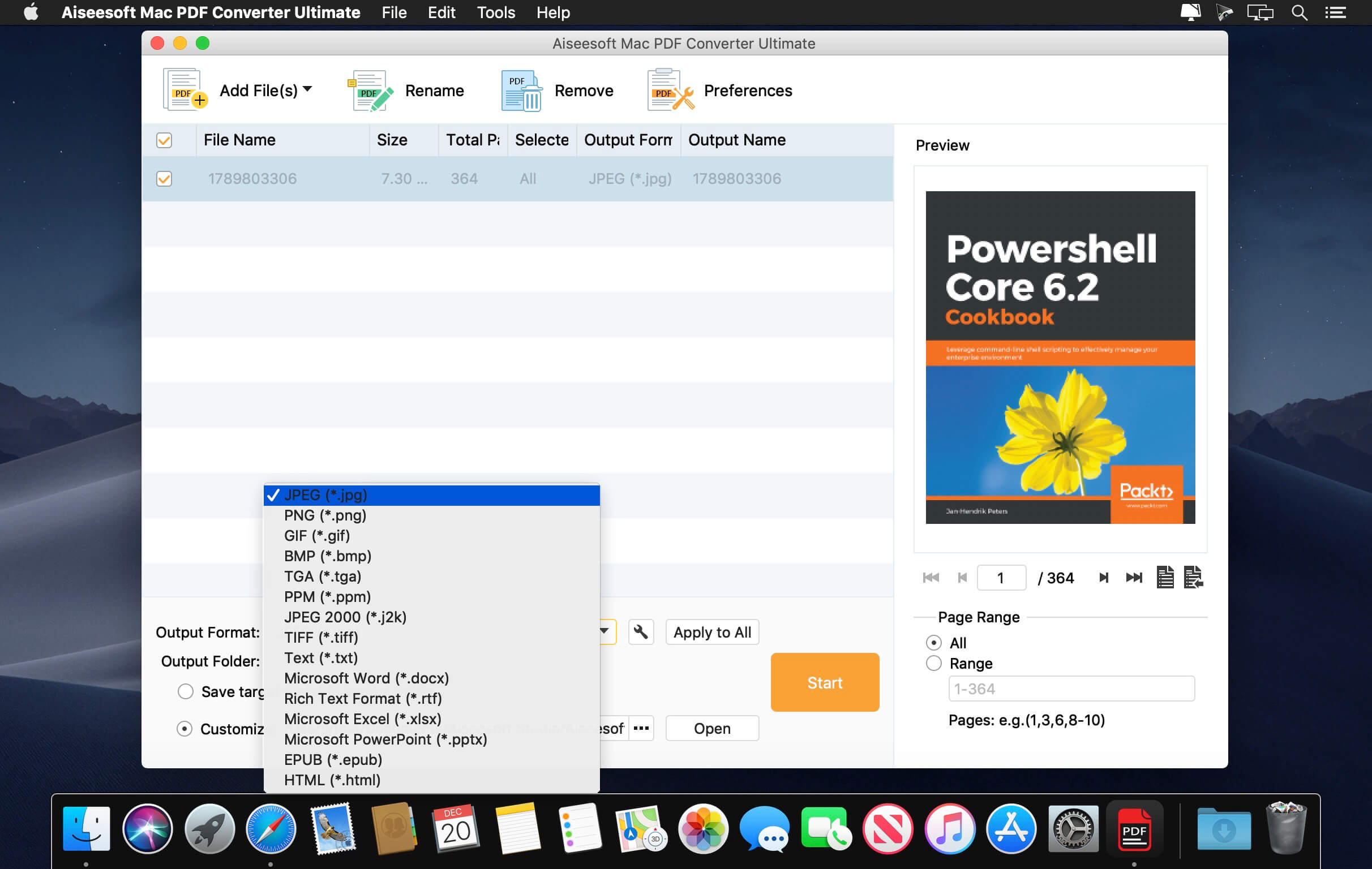Open the Edit menu in menu bar
1372x869 pixels.
click(441, 12)
